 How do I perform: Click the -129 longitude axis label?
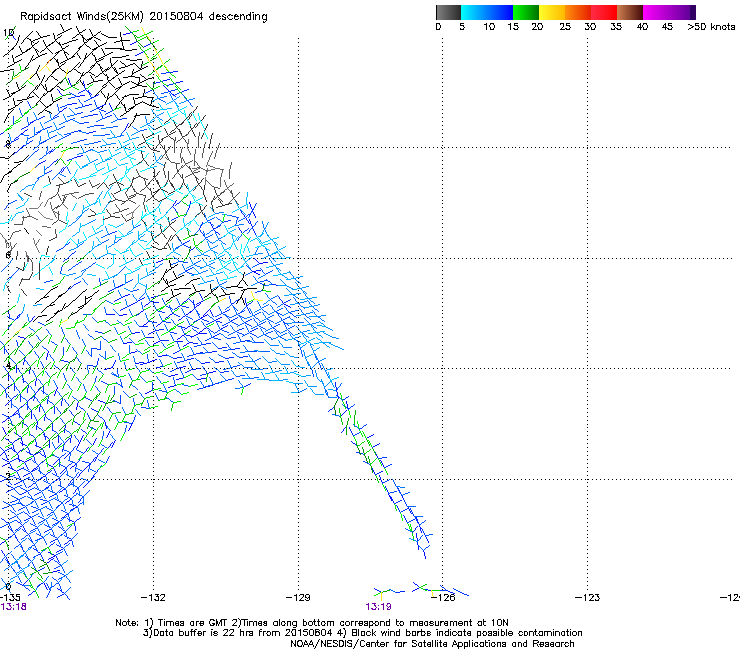[298, 598]
